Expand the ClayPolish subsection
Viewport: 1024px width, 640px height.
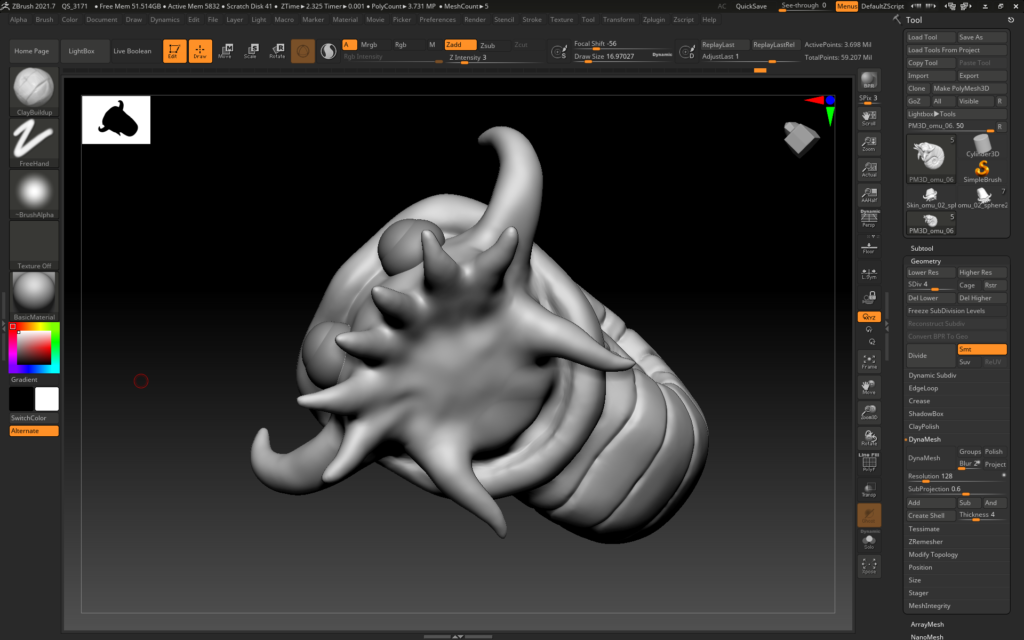tap(923, 426)
